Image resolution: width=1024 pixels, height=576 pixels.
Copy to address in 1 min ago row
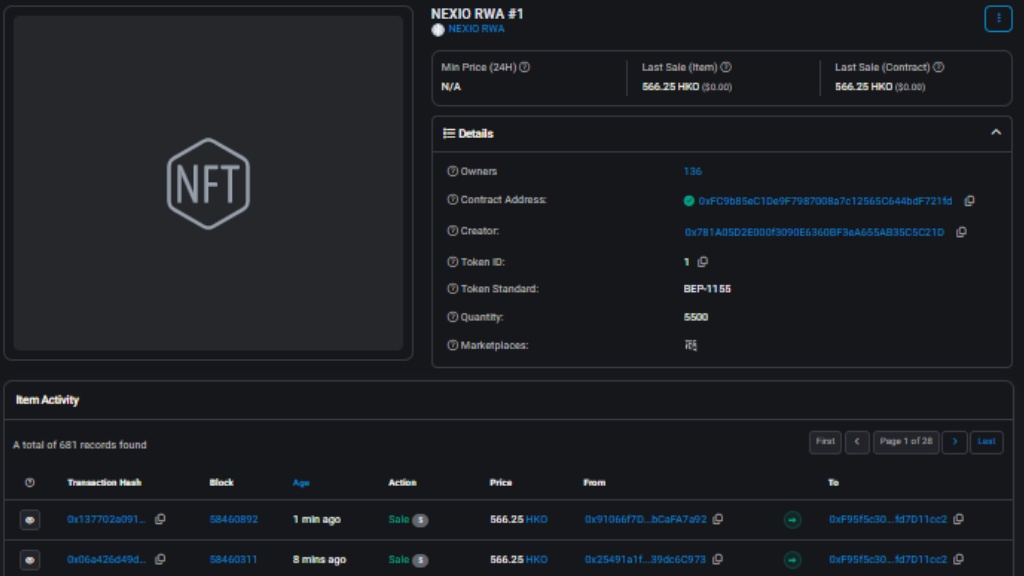pyautogui.click(x=959, y=519)
